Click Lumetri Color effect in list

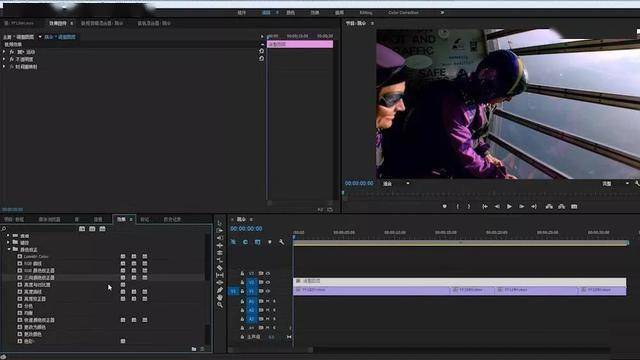[36, 257]
